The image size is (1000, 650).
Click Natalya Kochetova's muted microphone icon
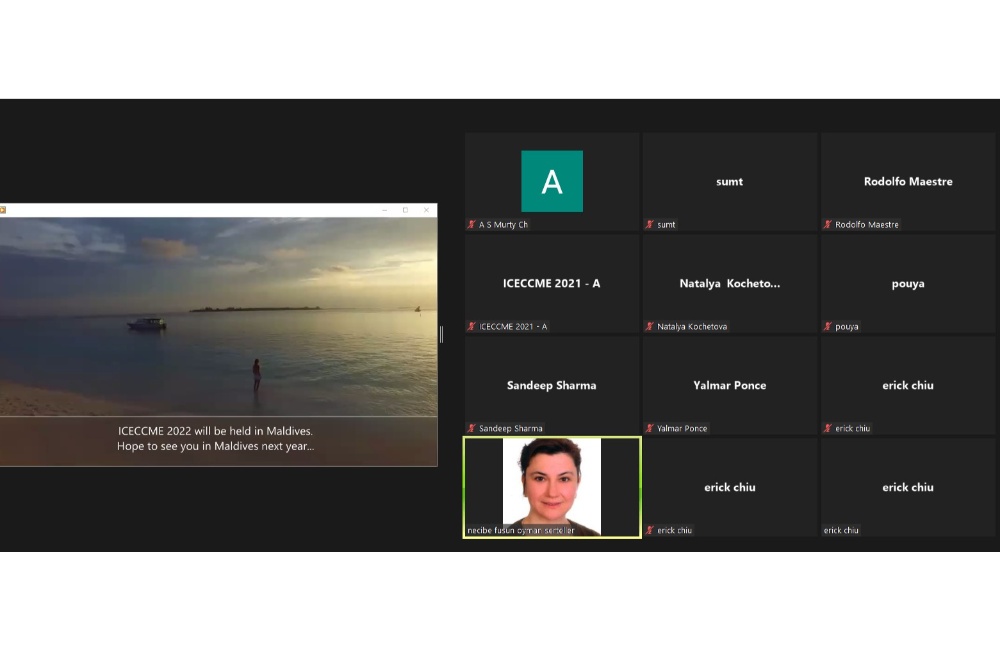coord(650,327)
